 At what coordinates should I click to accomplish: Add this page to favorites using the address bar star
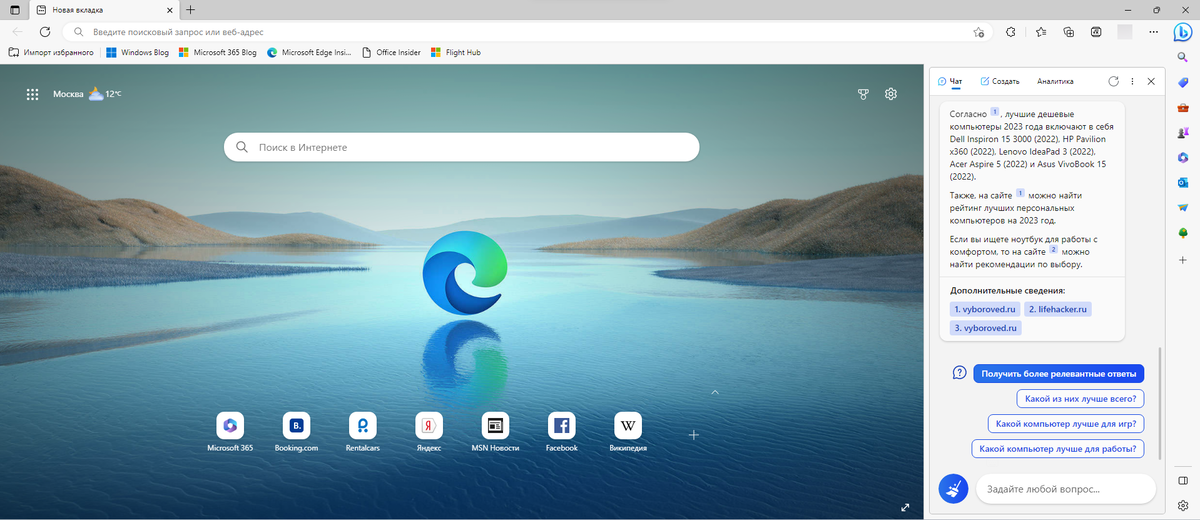click(978, 32)
